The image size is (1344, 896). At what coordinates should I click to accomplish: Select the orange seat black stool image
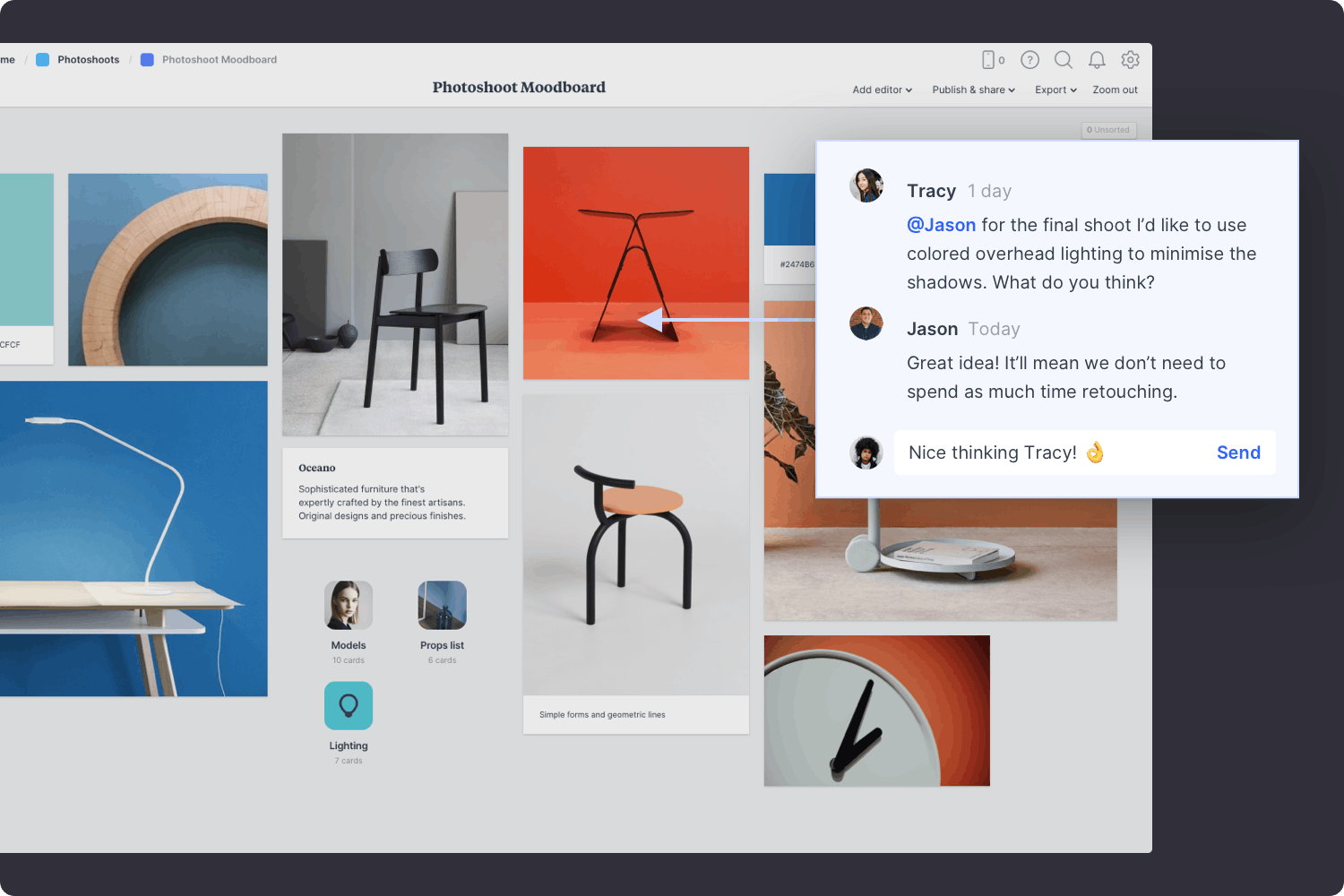coord(636,545)
